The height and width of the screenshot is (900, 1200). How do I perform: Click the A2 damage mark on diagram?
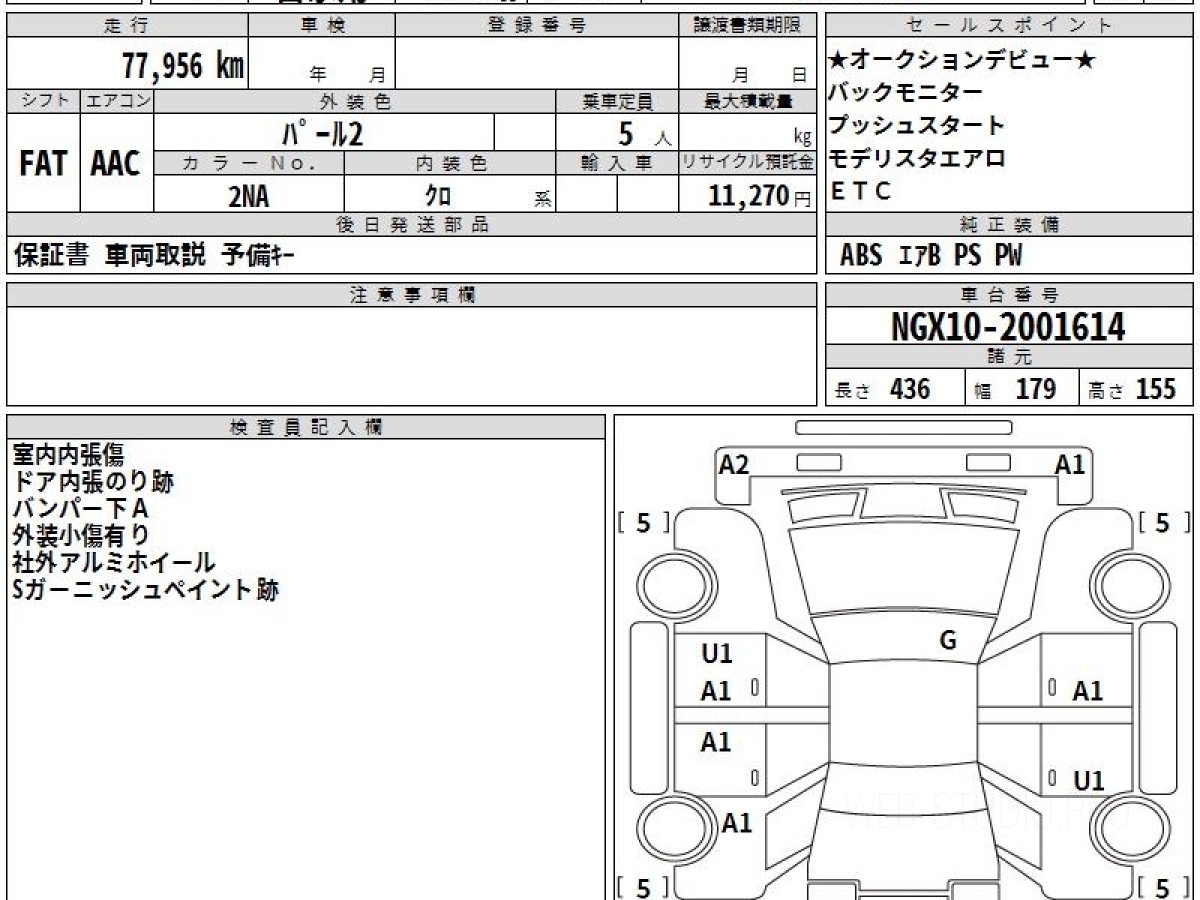[734, 465]
